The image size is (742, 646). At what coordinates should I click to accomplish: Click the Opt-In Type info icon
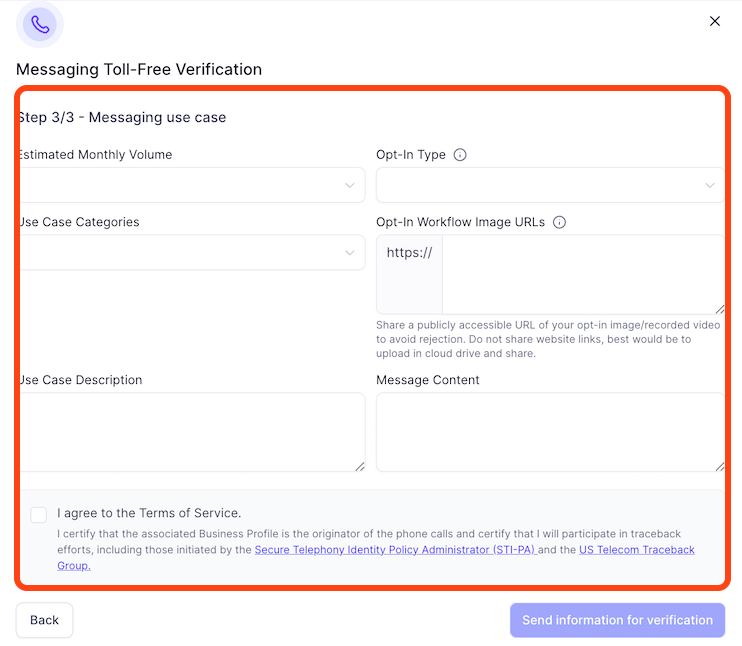[460, 155]
